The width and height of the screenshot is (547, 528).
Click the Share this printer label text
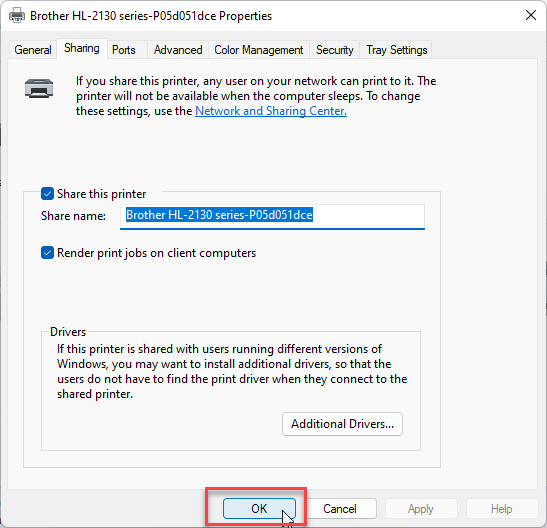pos(102,194)
